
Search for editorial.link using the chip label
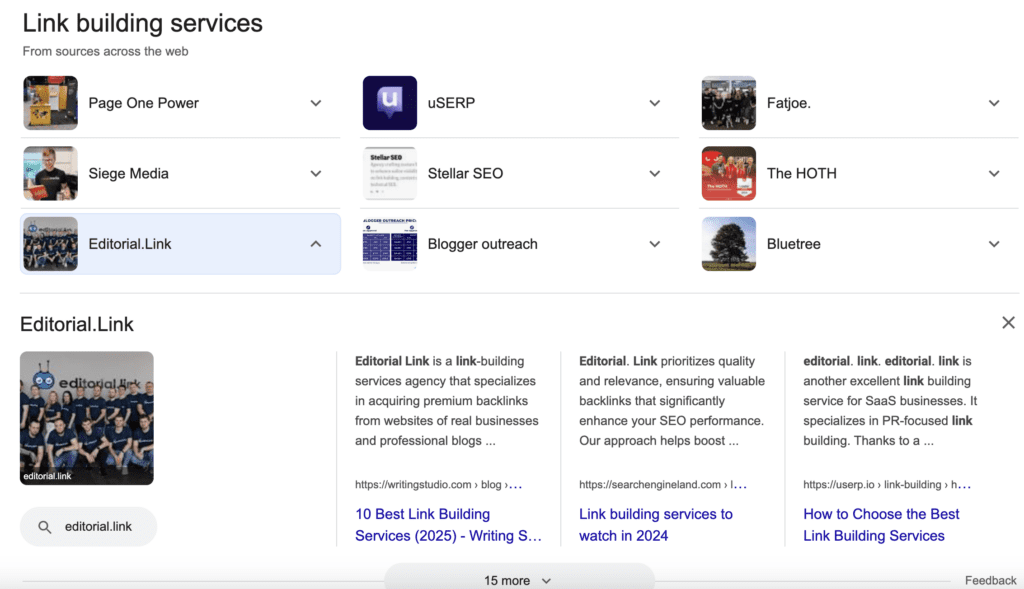[x=98, y=526]
